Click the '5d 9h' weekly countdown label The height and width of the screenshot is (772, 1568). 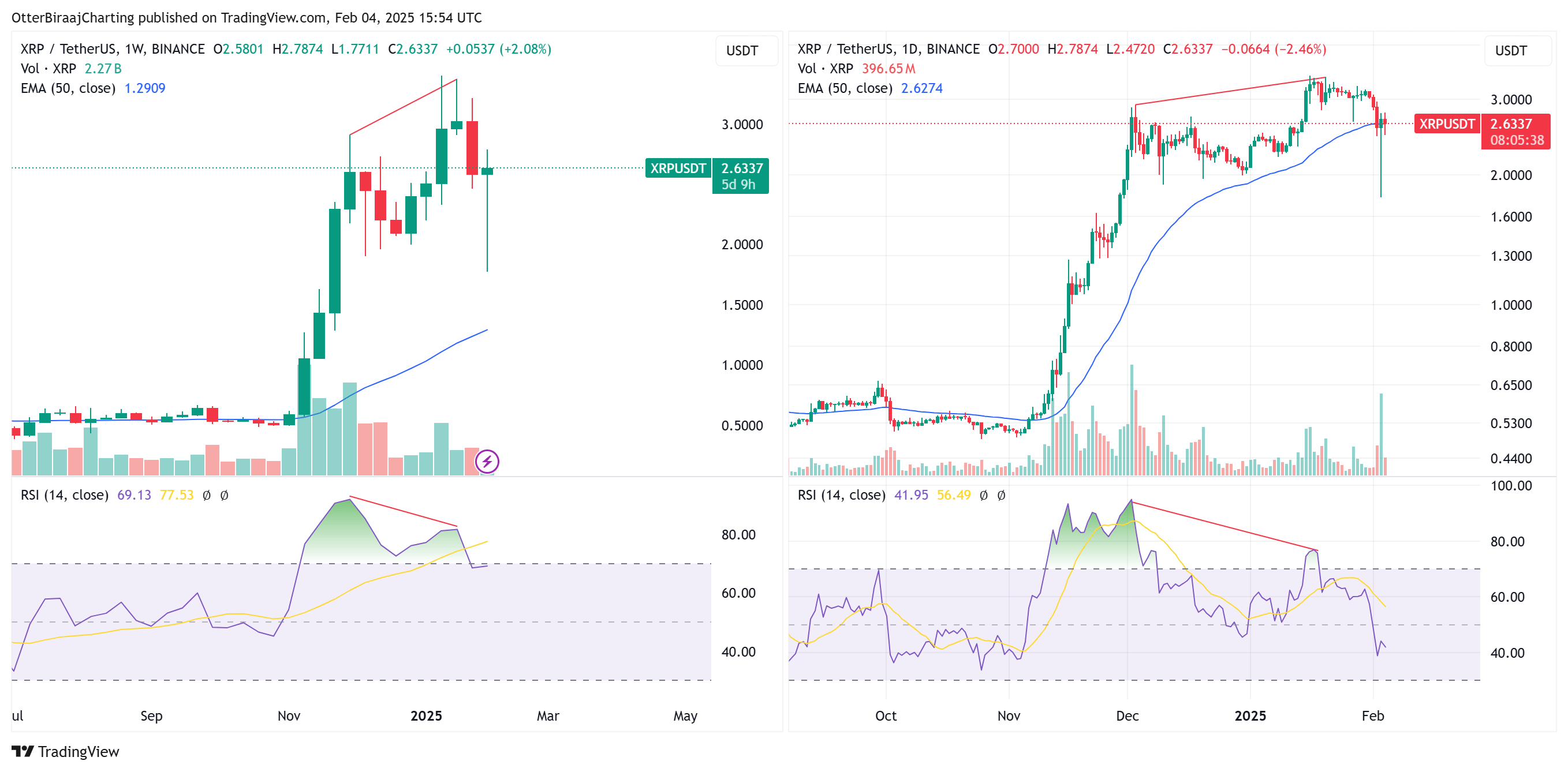738,184
